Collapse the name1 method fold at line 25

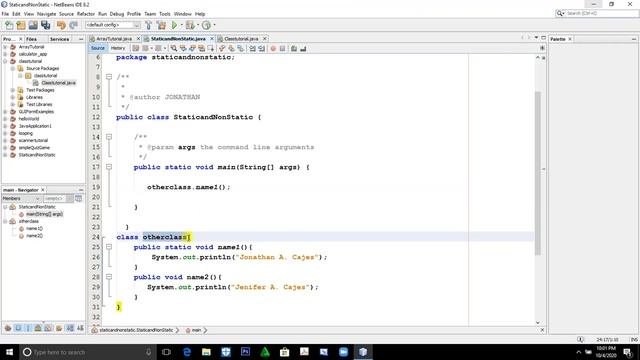109,247
